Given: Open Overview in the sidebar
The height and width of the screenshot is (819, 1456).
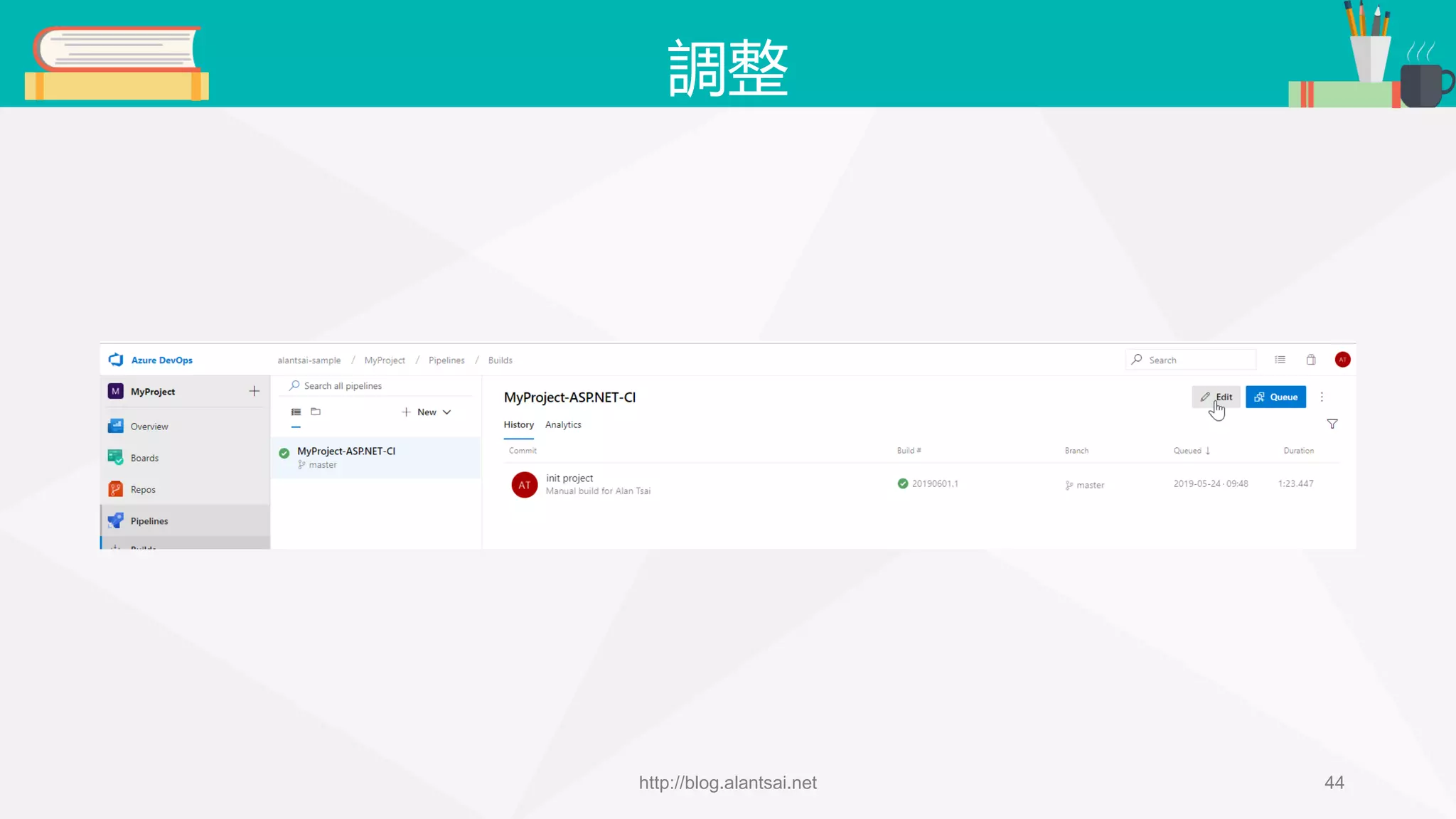Looking at the screenshot, I should 185,427.
